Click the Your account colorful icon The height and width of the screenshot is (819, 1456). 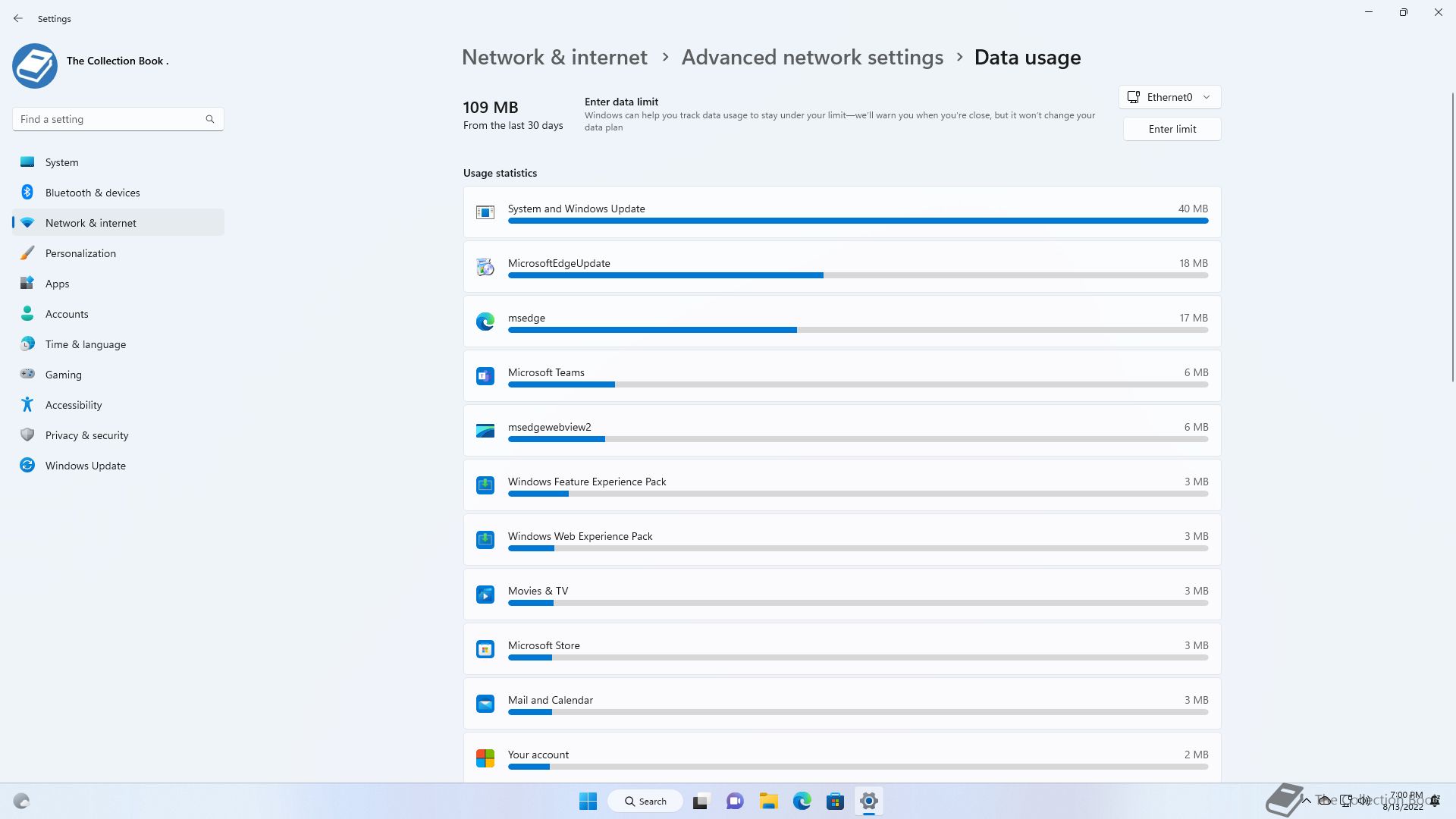click(485, 758)
